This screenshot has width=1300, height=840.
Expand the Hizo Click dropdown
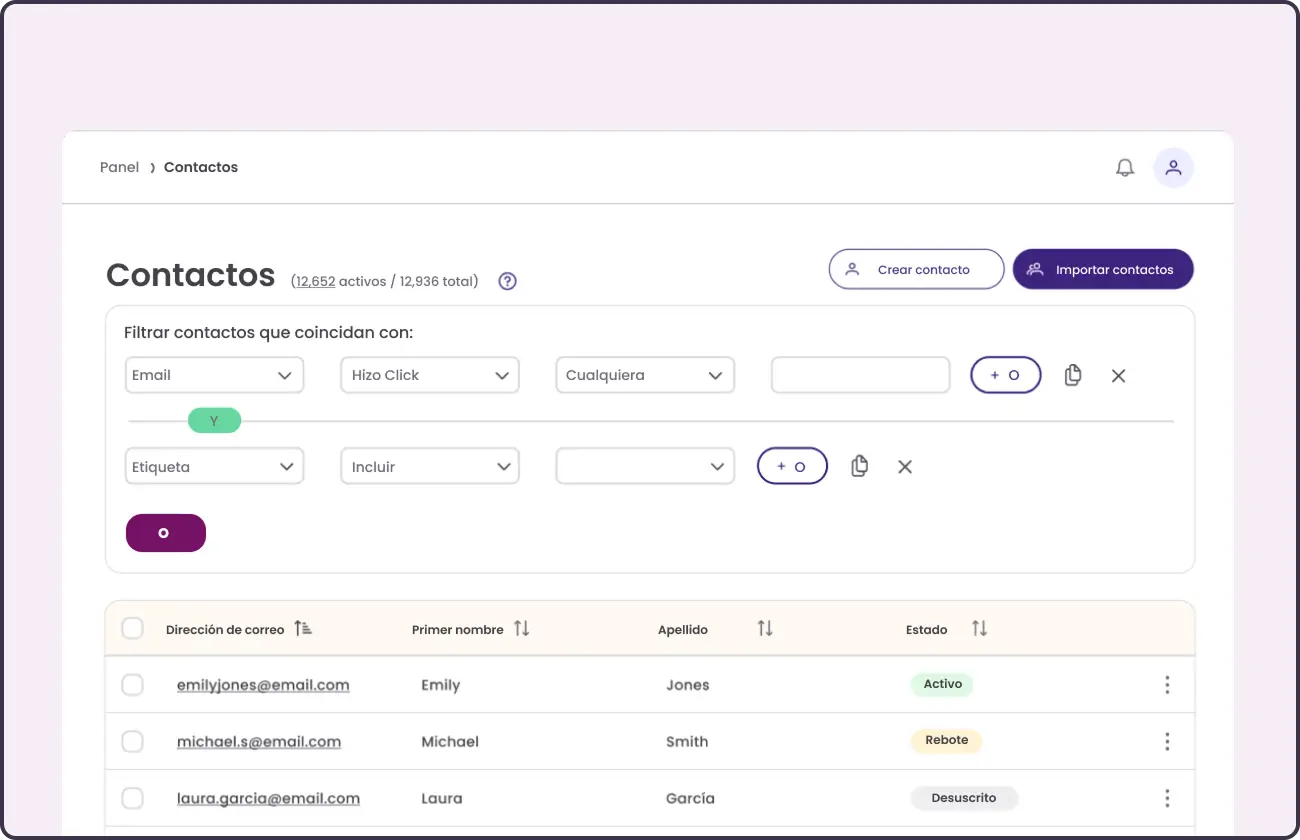click(x=429, y=375)
